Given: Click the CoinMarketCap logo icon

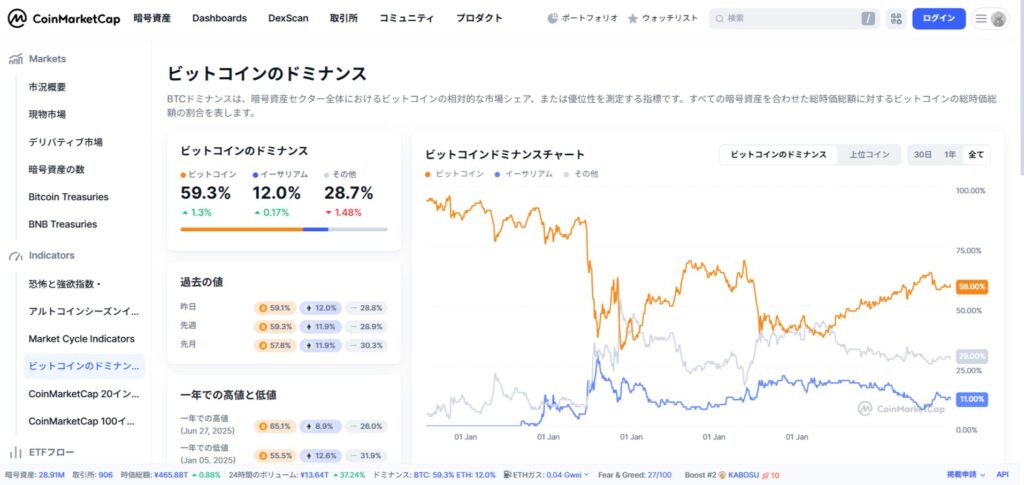Looking at the screenshot, I should point(18,18).
